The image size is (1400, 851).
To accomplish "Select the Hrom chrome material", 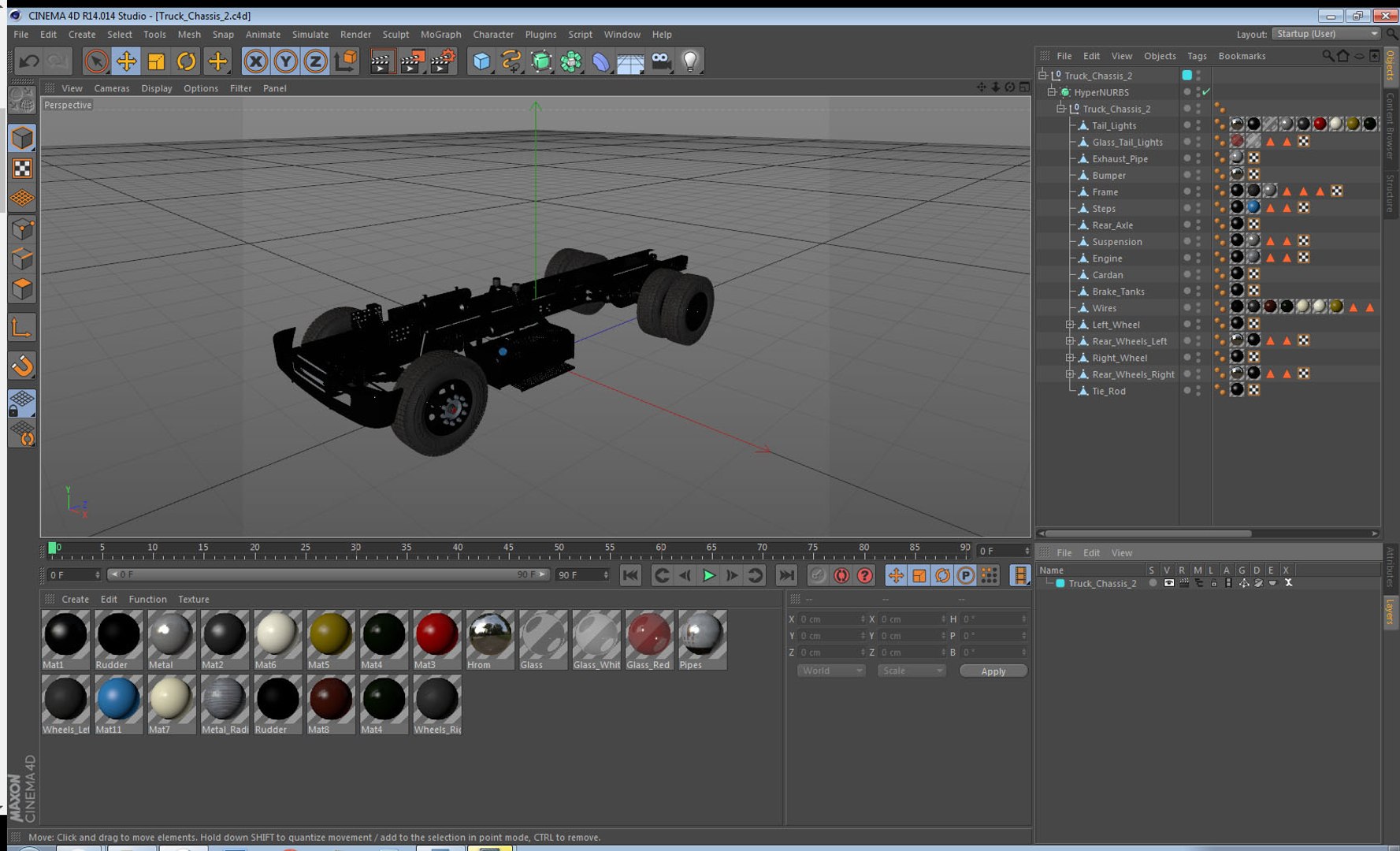I will coord(489,641).
